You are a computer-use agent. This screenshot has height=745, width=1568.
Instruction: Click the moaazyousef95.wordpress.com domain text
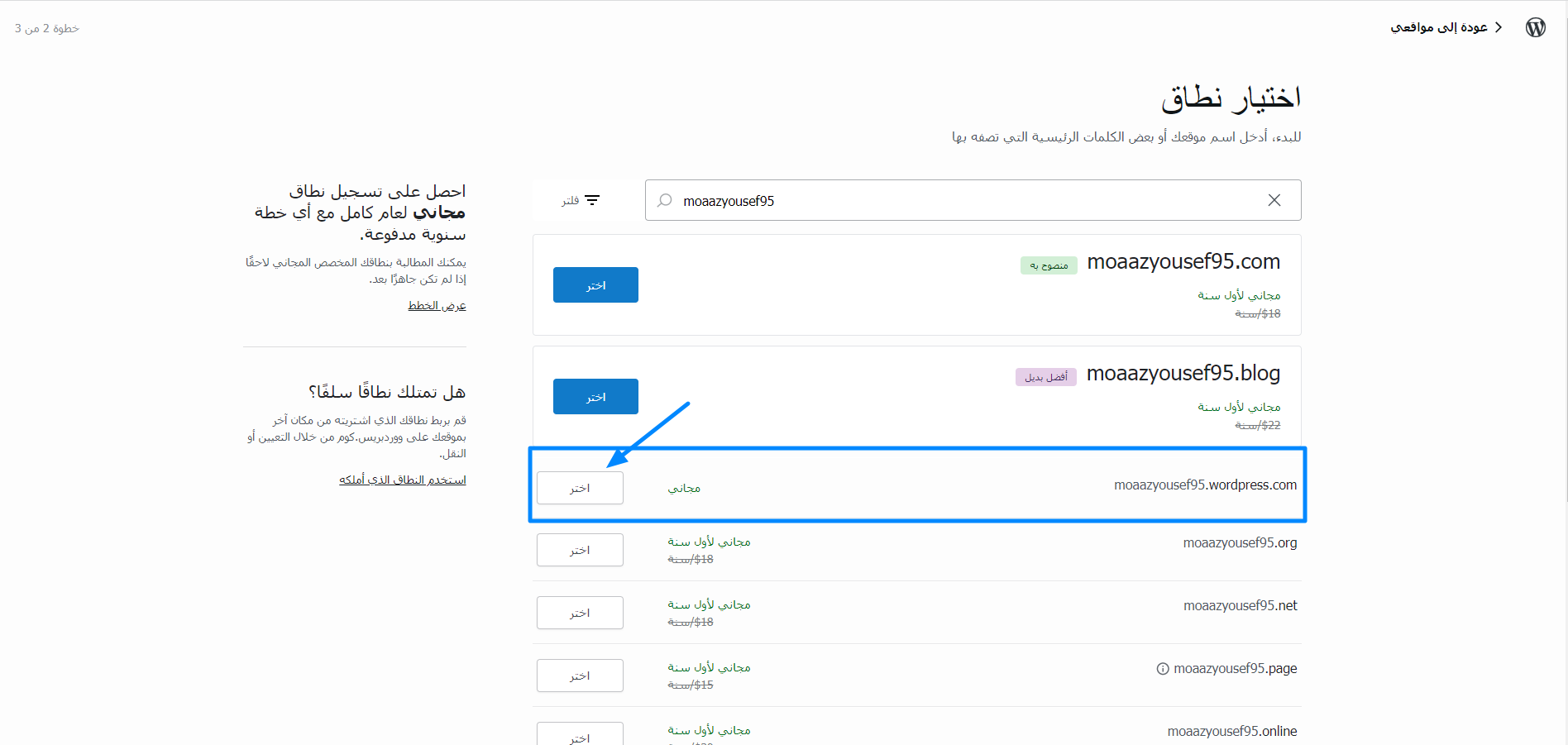pos(1206,485)
